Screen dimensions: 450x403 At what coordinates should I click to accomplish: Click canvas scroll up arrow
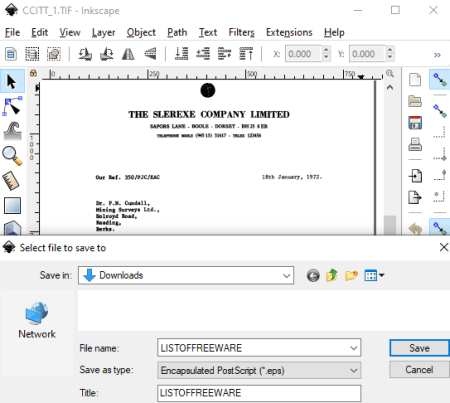tap(390, 88)
